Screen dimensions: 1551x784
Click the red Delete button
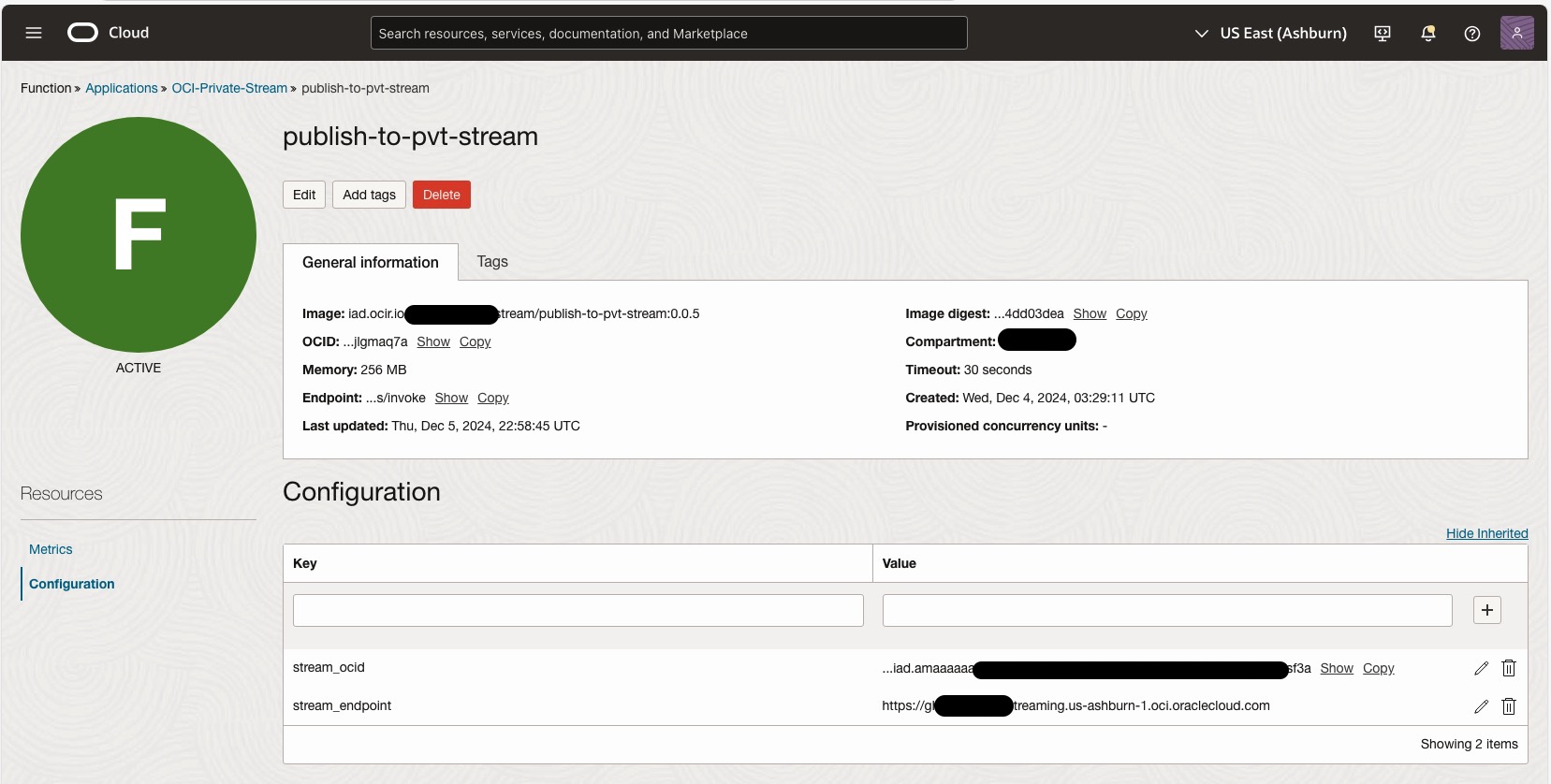442,195
